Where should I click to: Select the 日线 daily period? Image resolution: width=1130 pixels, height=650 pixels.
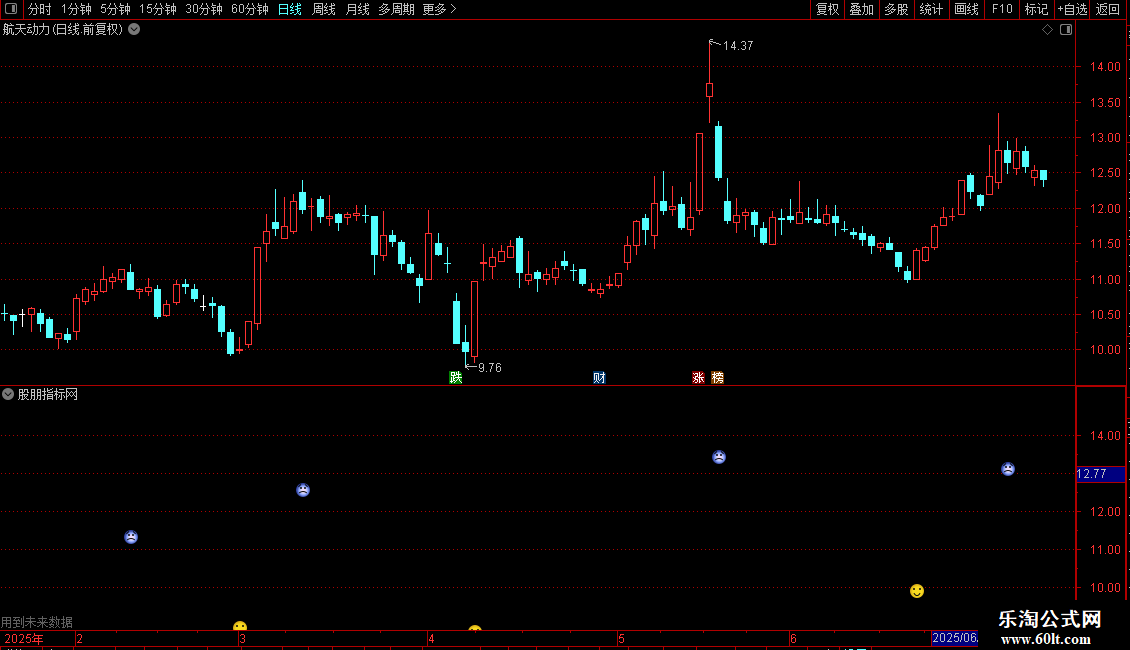coord(290,9)
